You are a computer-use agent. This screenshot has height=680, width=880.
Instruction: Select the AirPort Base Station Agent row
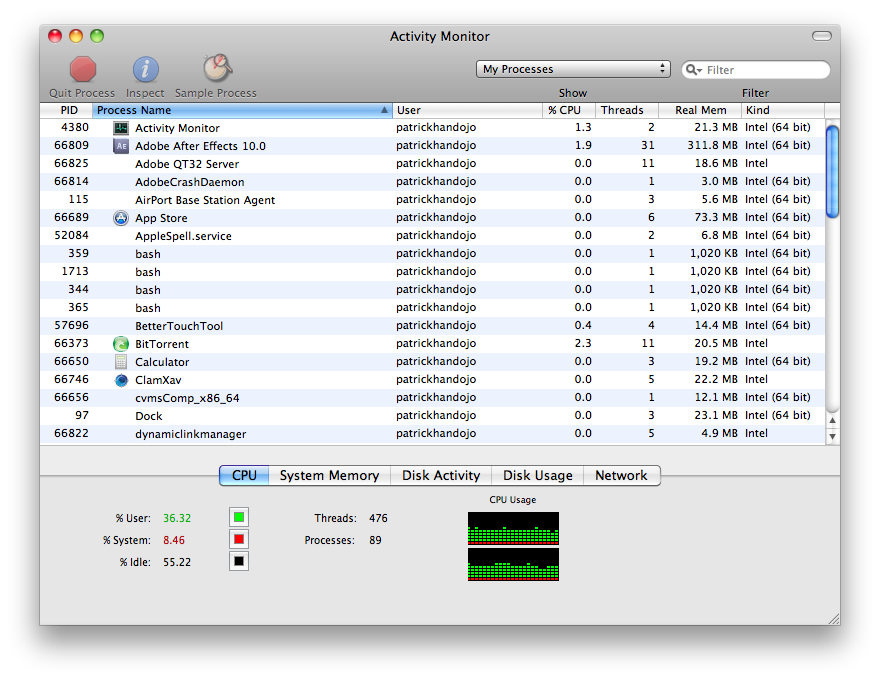pos(433,200)
